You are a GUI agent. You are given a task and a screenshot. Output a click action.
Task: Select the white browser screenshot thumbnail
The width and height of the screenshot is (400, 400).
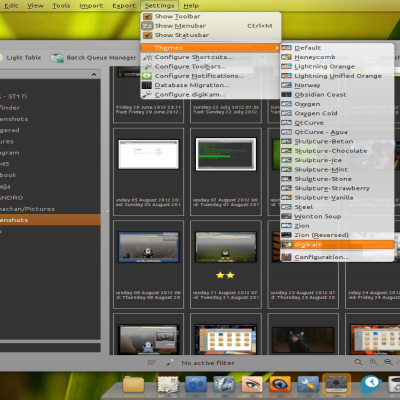(149, 154)
